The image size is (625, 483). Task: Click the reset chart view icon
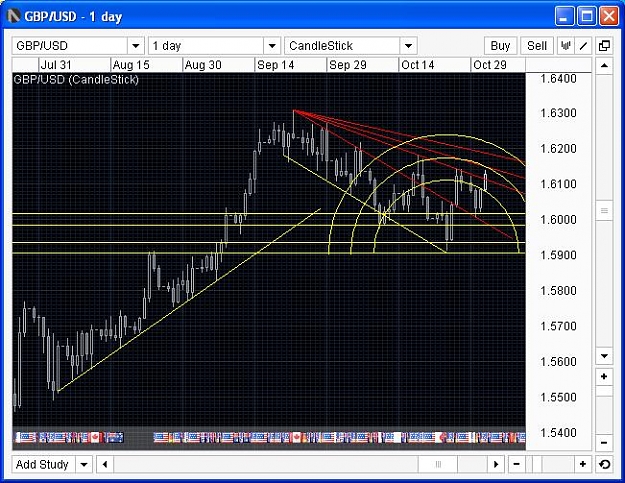point(604,464)
